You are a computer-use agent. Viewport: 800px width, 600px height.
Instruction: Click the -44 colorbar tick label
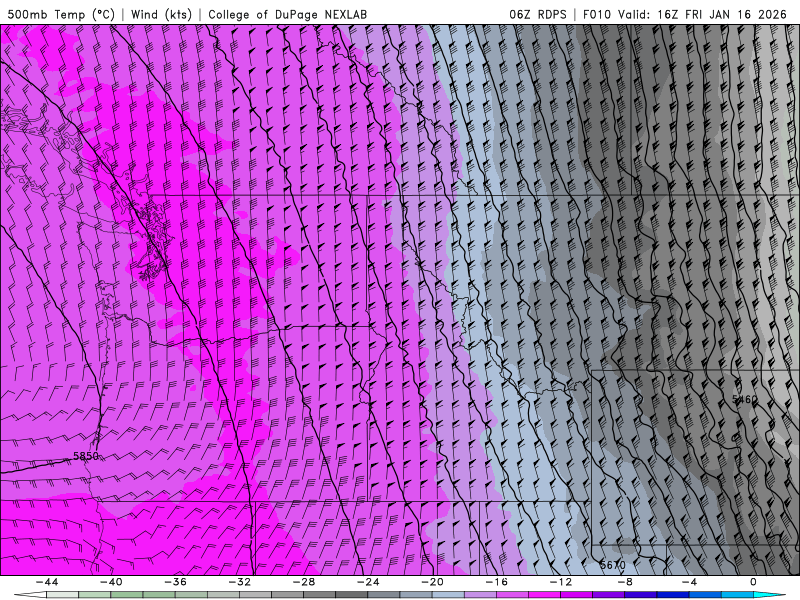click(47, 582)
